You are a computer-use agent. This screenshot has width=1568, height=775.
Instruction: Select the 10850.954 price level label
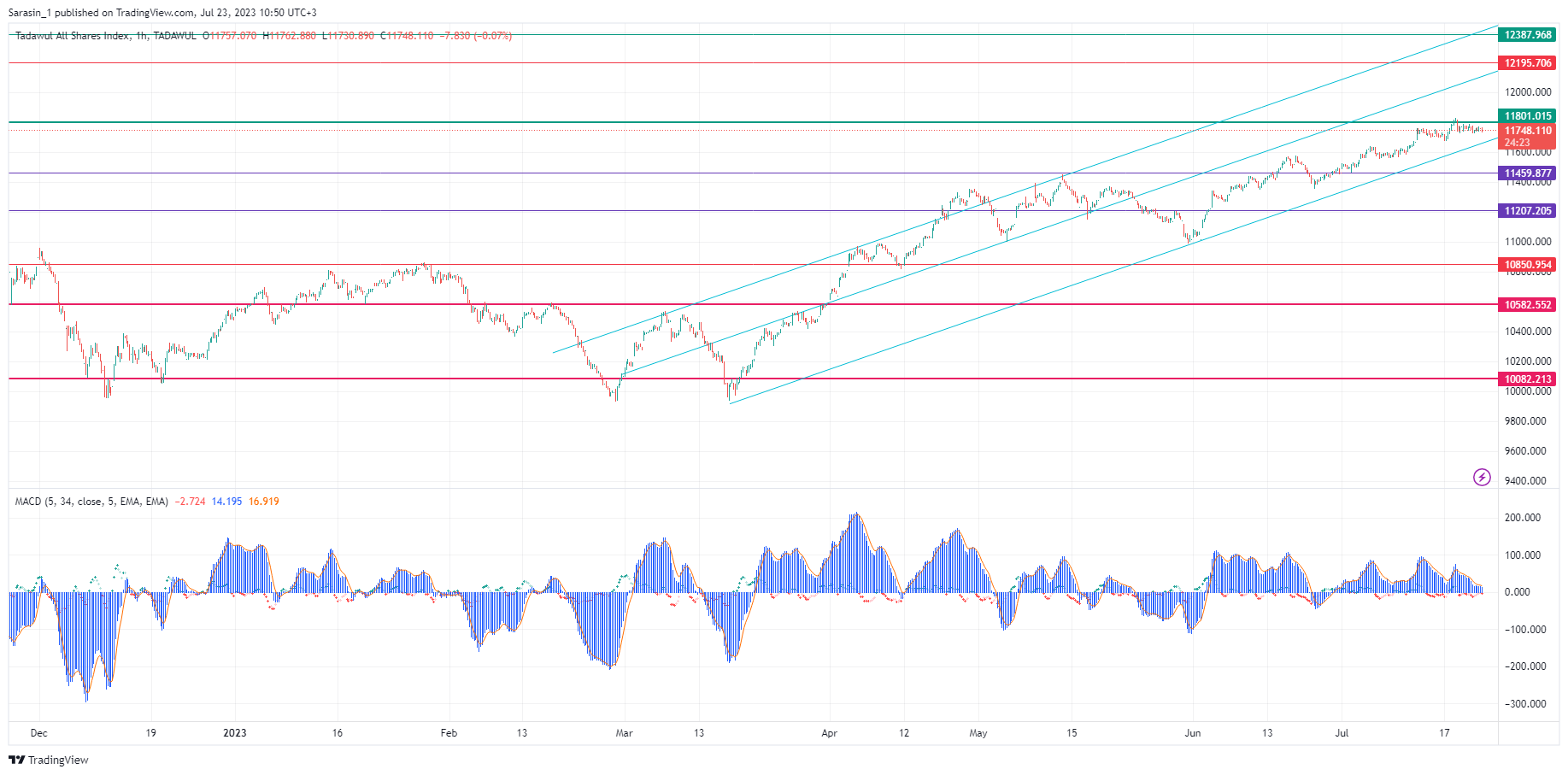point(1527,265)
